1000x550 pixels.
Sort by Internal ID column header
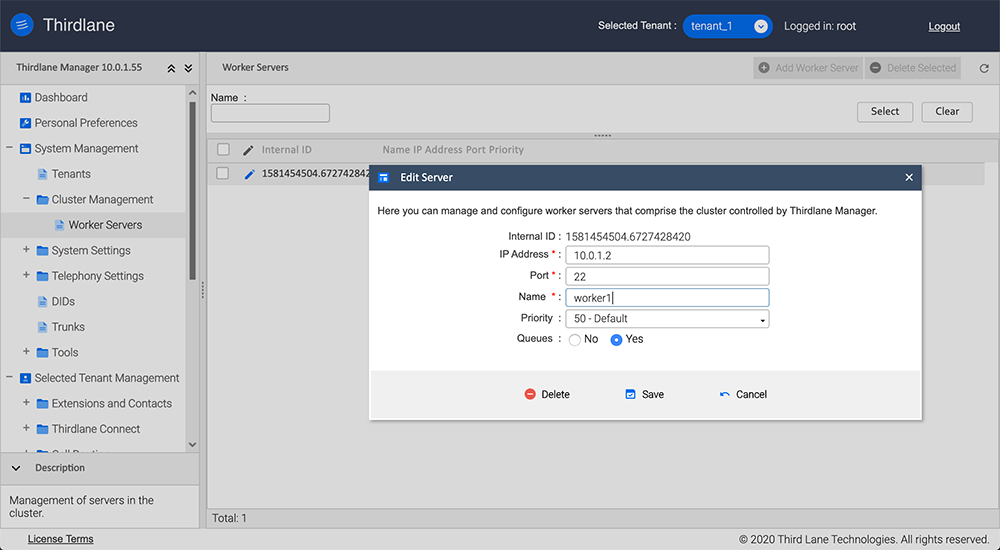tap(286, 150)
